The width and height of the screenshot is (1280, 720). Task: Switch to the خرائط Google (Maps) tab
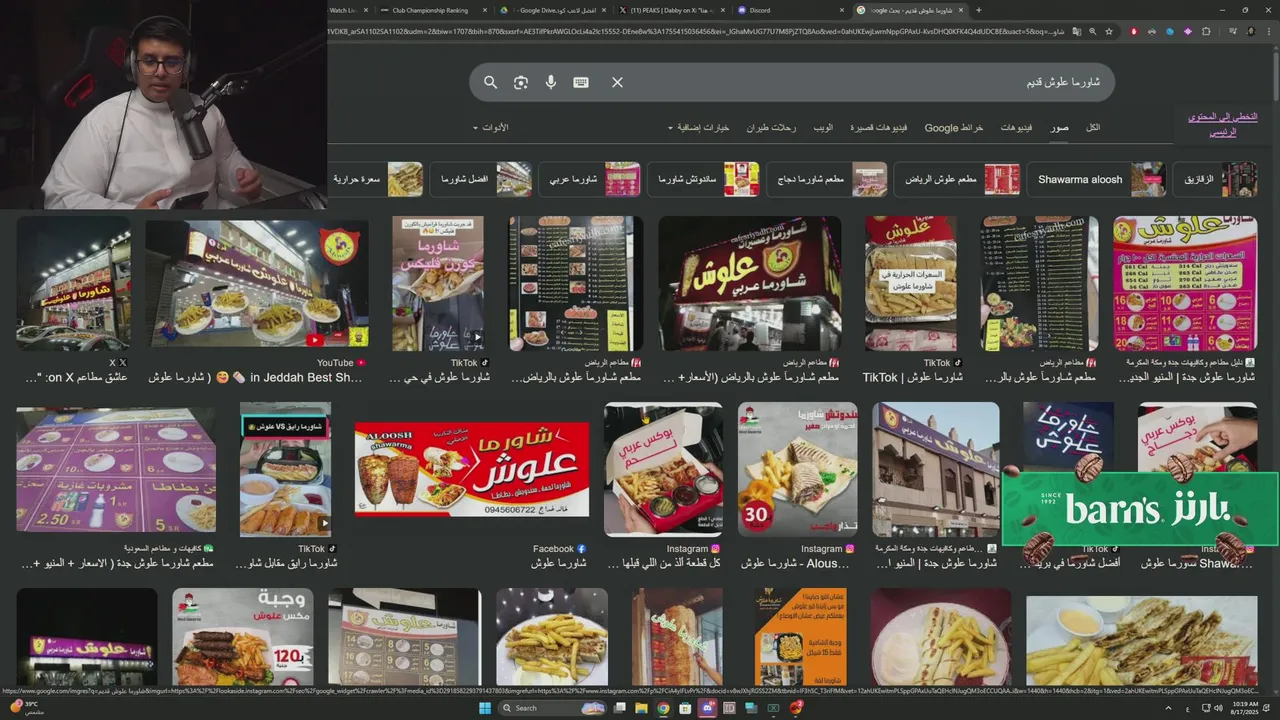954,128
